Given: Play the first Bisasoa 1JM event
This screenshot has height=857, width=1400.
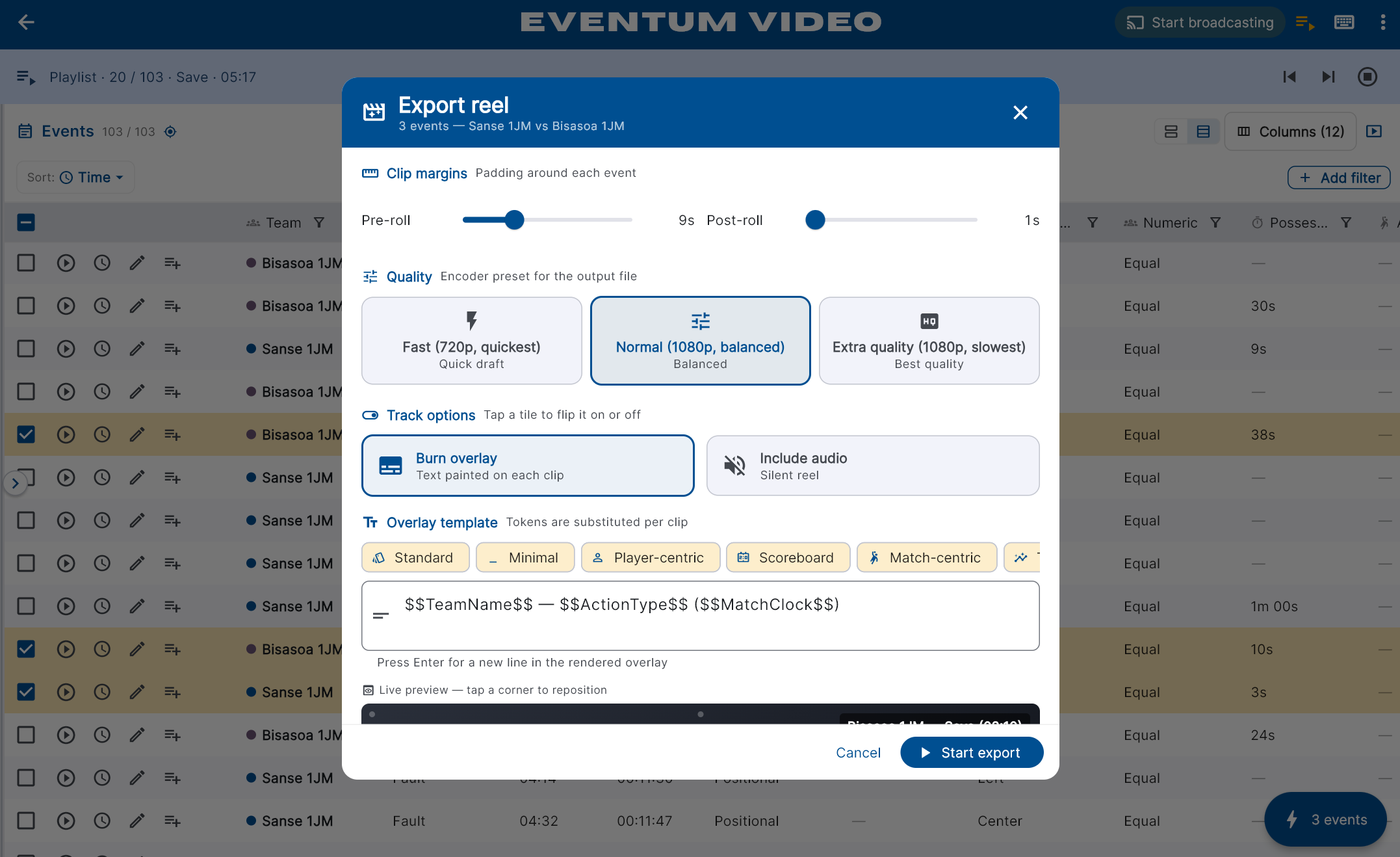Looking at the screenshot, I should [x=66, y=263].
